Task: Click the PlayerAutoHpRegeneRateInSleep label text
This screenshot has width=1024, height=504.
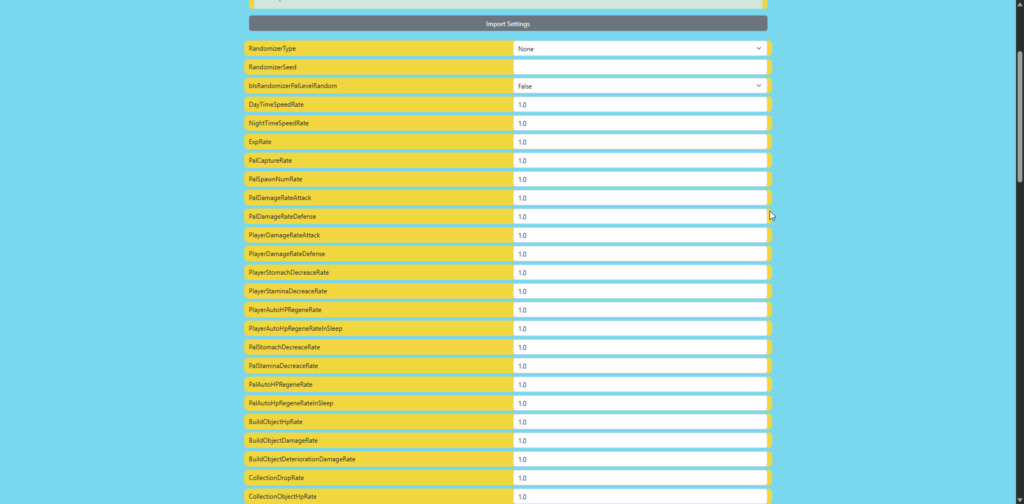Action: [x=295, y=328]
